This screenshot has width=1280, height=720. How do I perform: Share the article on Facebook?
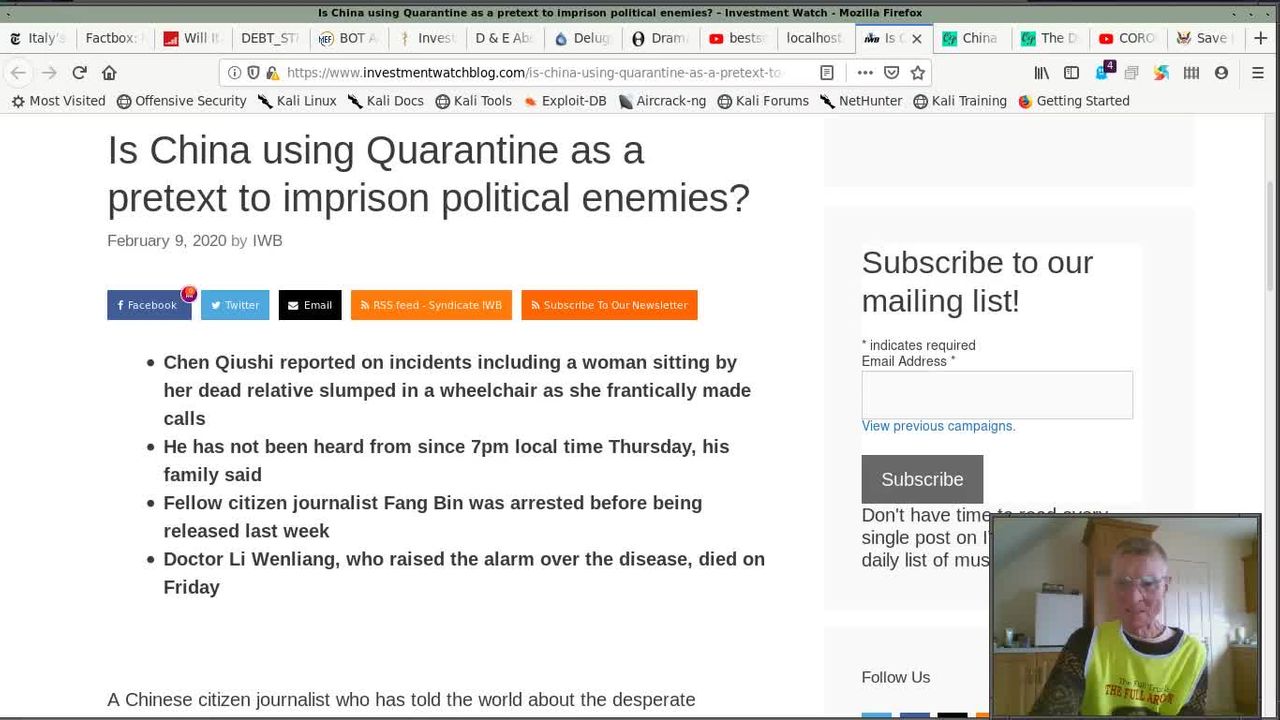[148, 305]
